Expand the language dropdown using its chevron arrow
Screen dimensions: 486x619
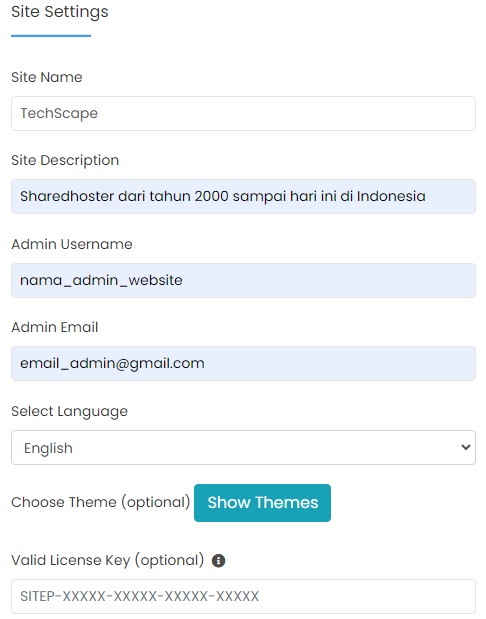[465, 447]
